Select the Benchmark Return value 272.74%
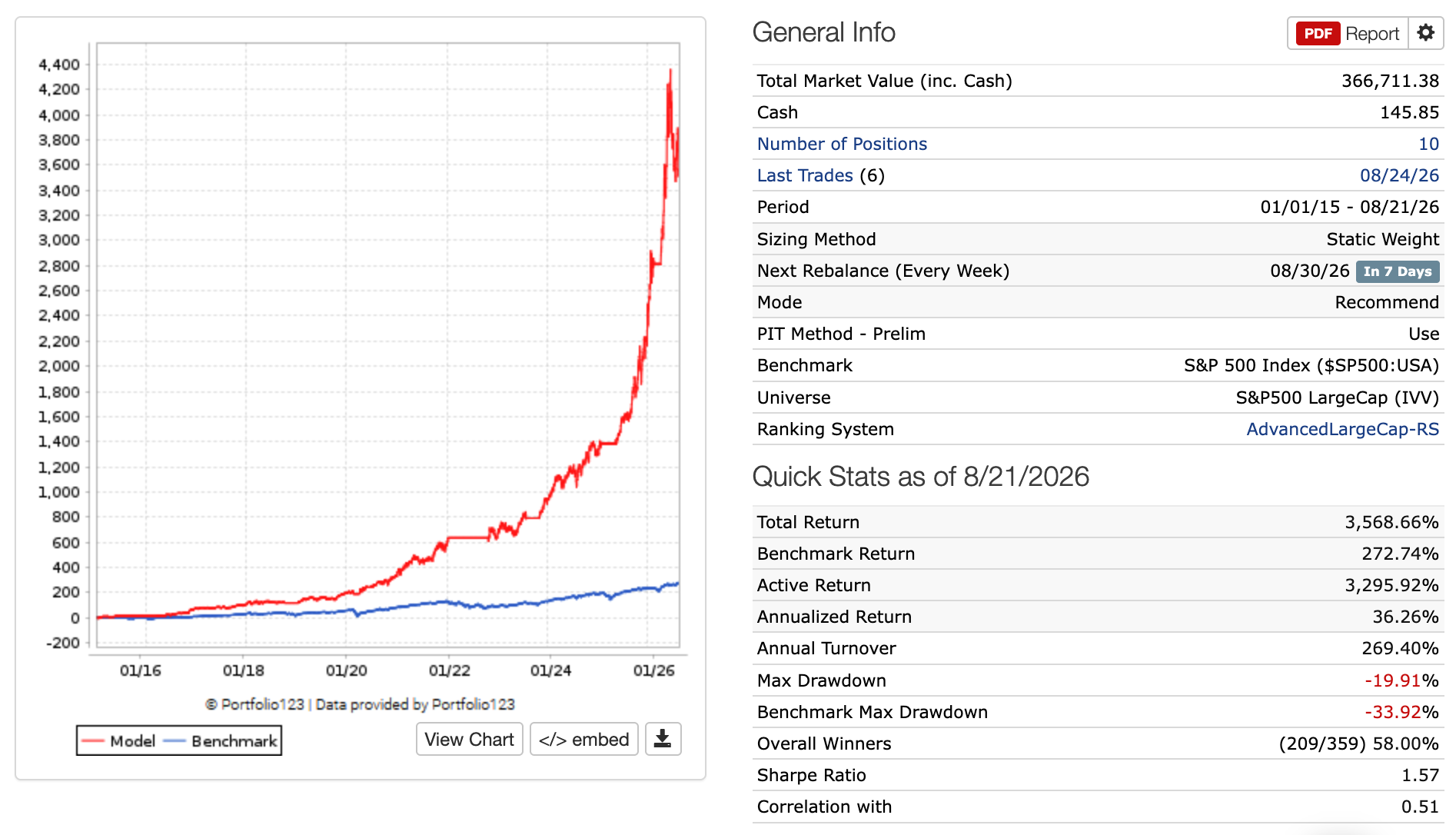1456x835 pixels. click(x=1400, y=554)
